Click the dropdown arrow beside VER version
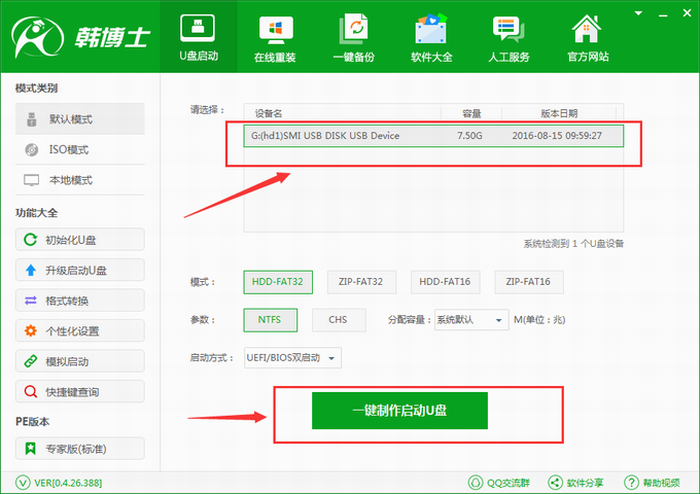700x494 pixels. (24, 482)
